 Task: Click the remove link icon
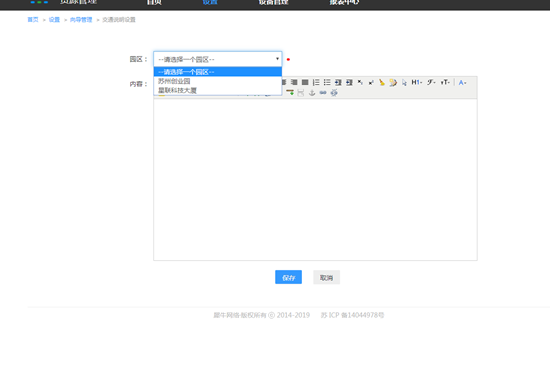(x=334, y=93)
